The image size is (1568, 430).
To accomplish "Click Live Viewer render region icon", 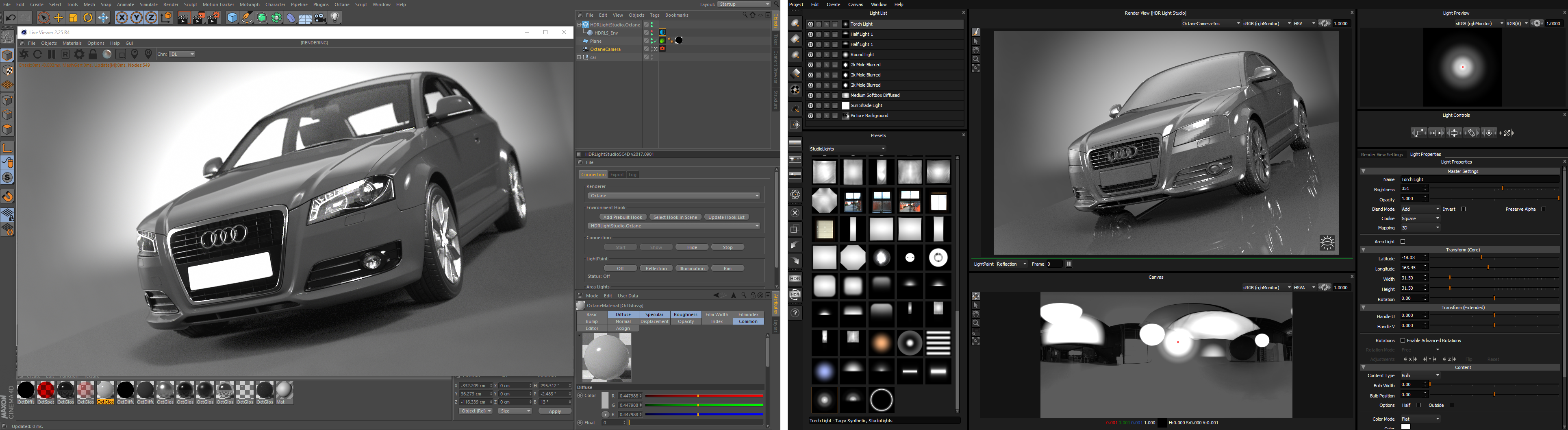I will pyautogui.click(x=121, y=54).
